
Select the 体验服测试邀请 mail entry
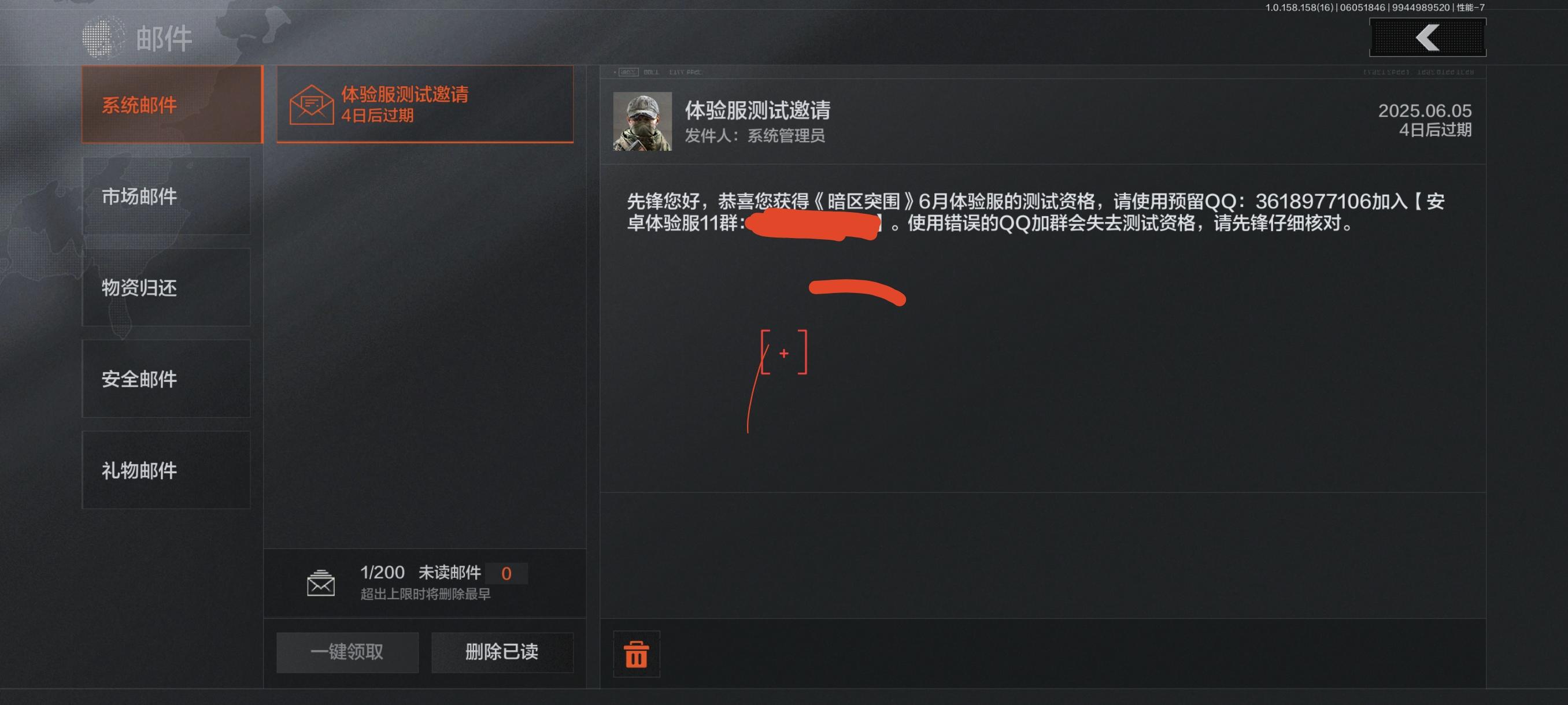[425, 104]
